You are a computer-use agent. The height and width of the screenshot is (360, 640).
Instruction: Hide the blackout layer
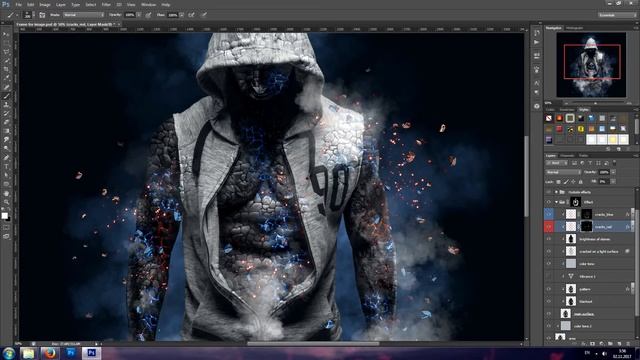(549, 302)
